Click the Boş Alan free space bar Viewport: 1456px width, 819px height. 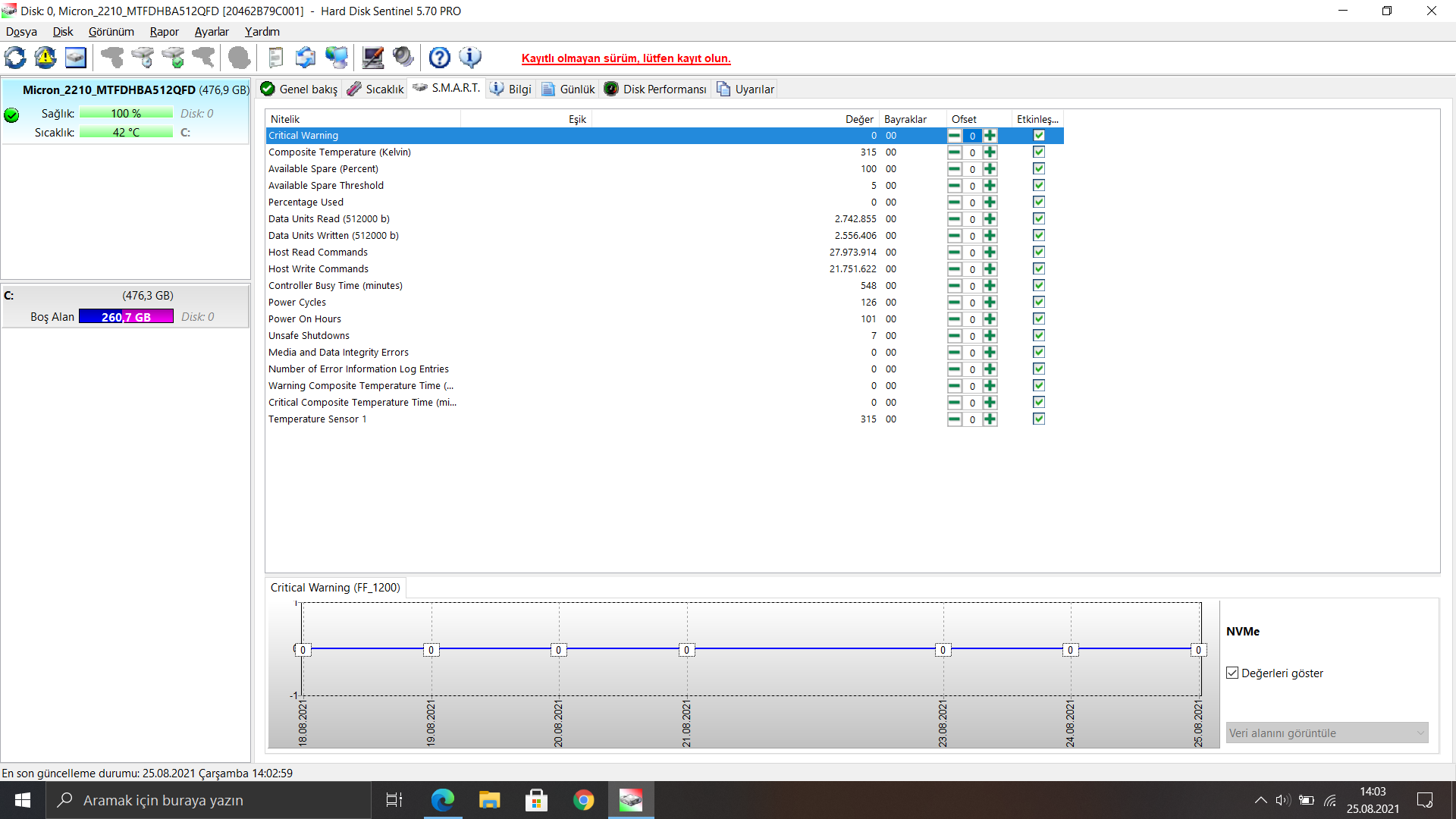[126, 317]
